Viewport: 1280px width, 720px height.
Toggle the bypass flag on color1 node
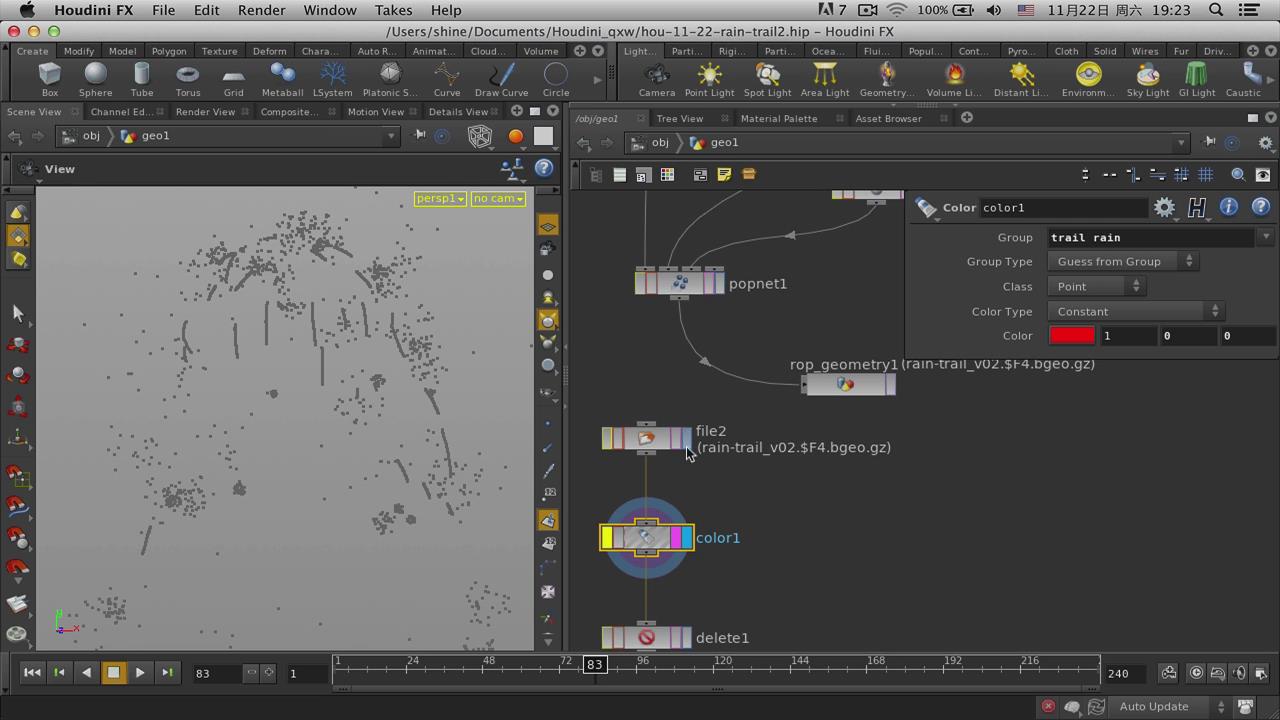pos(607,538)
